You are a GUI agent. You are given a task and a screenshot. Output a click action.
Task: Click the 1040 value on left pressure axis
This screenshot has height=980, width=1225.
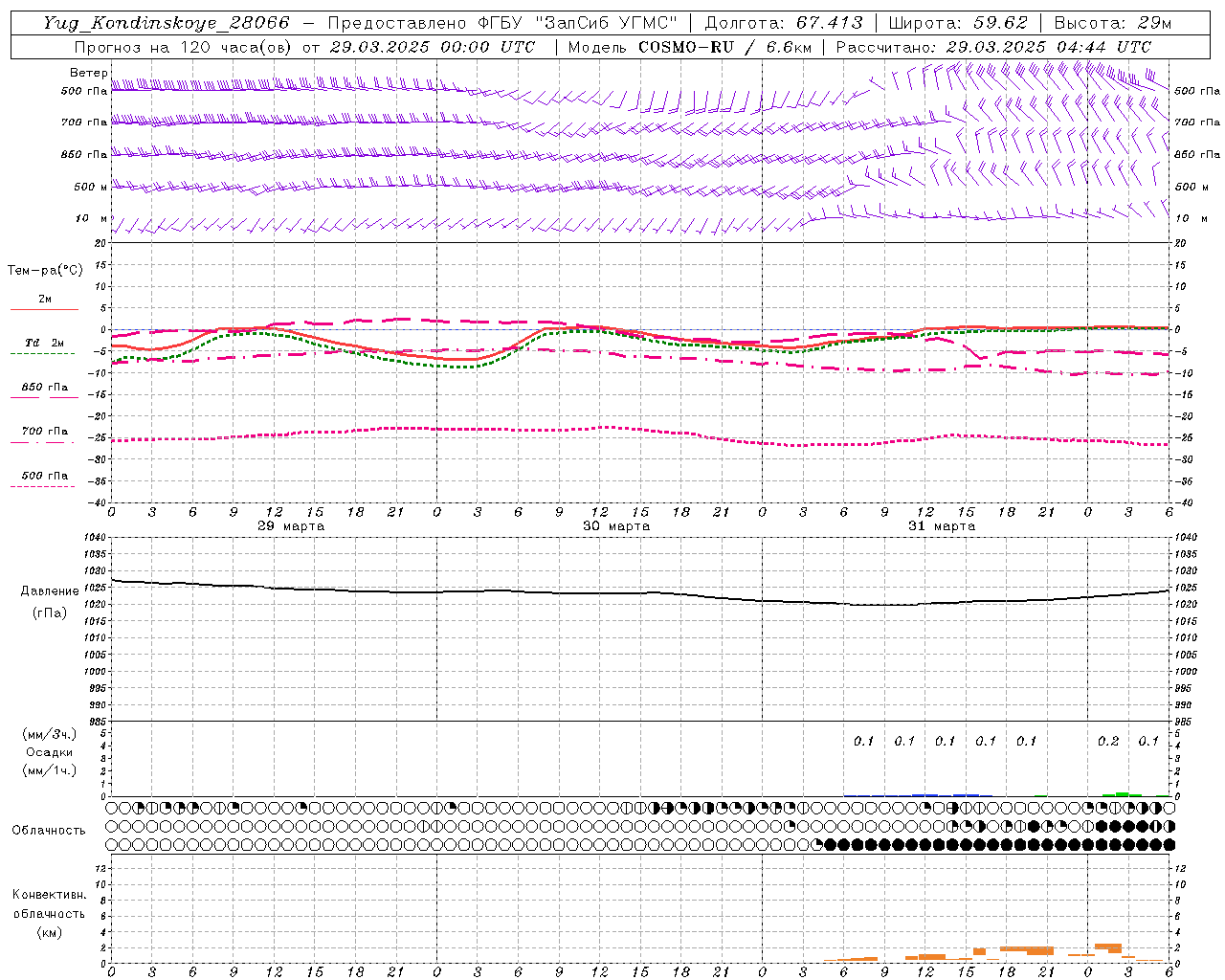tap(95, 538)
